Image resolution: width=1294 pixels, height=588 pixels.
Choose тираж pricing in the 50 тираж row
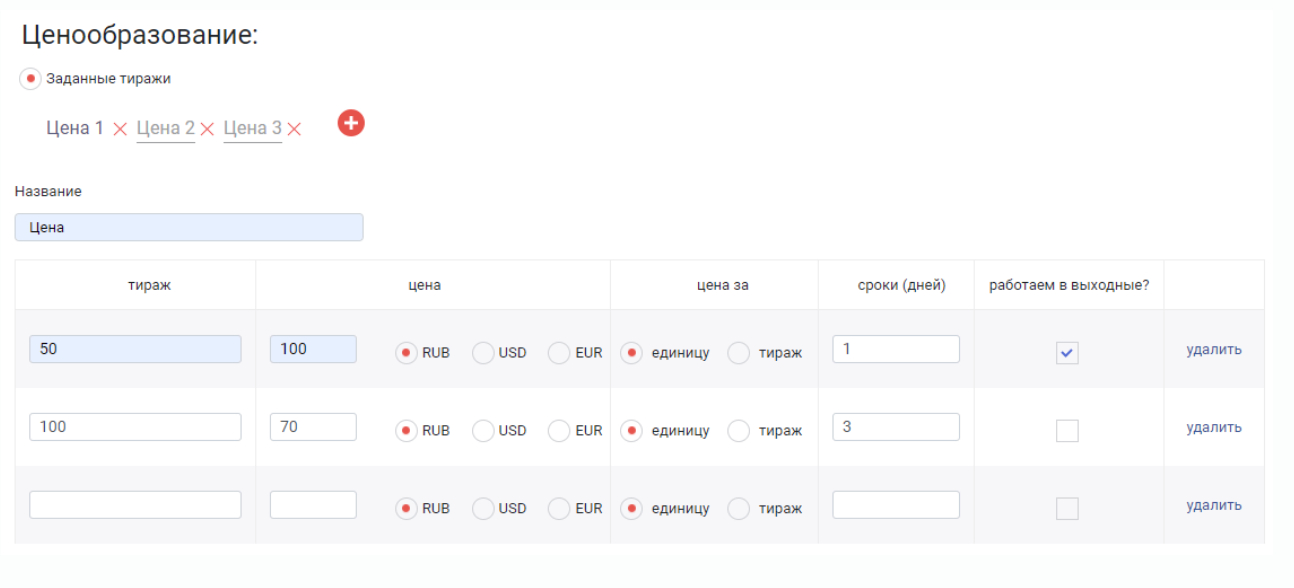(x=739, y=353)
